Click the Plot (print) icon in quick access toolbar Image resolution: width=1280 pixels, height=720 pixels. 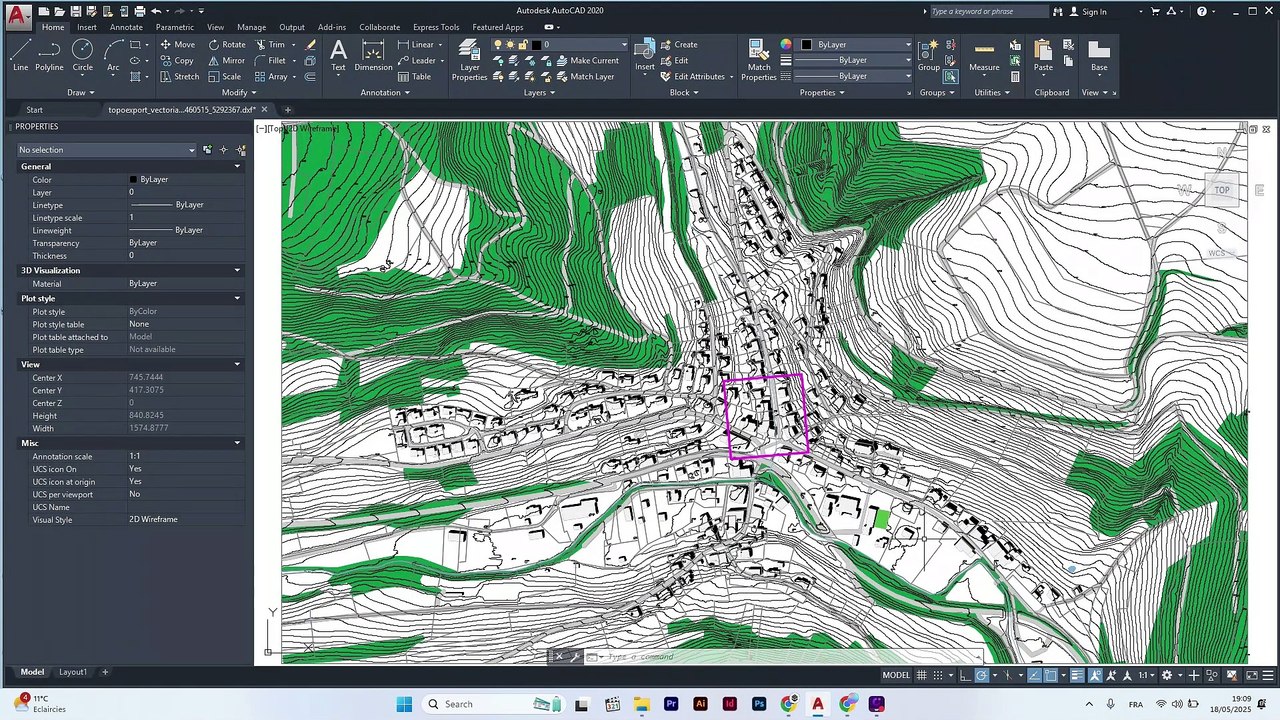[x=140, y=11]
